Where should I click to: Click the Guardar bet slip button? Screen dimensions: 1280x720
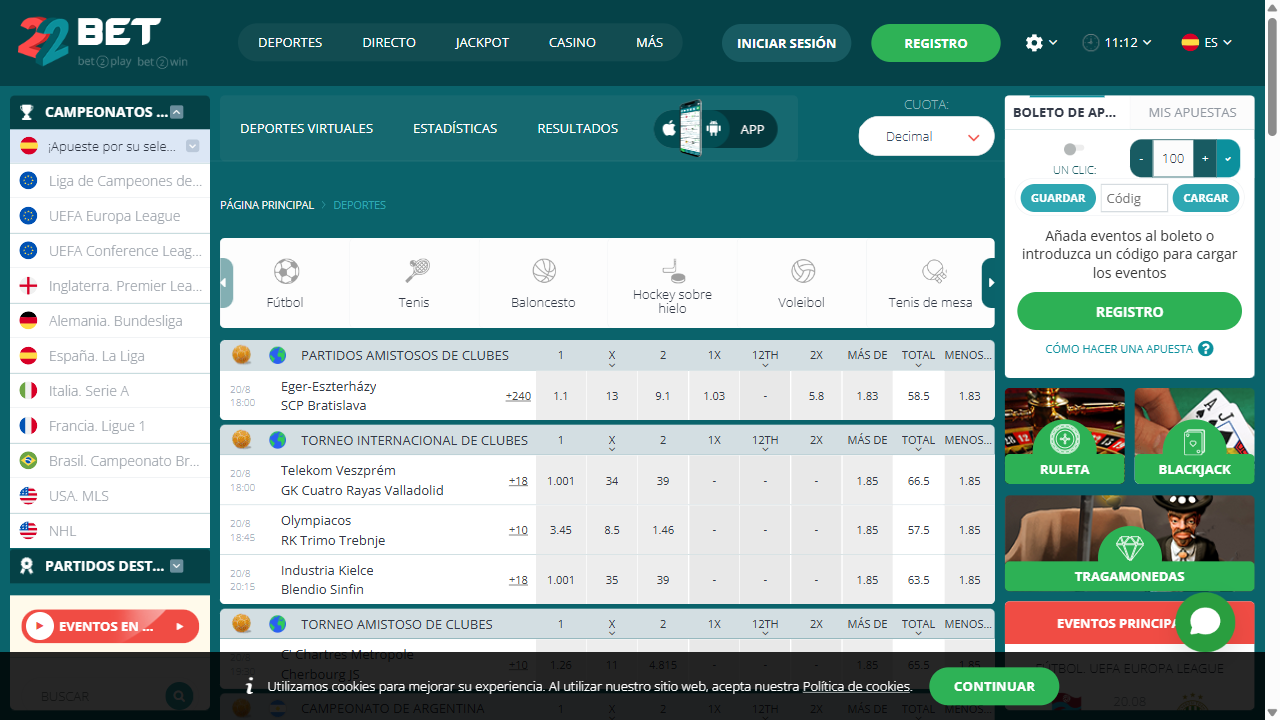[1058, 198]
